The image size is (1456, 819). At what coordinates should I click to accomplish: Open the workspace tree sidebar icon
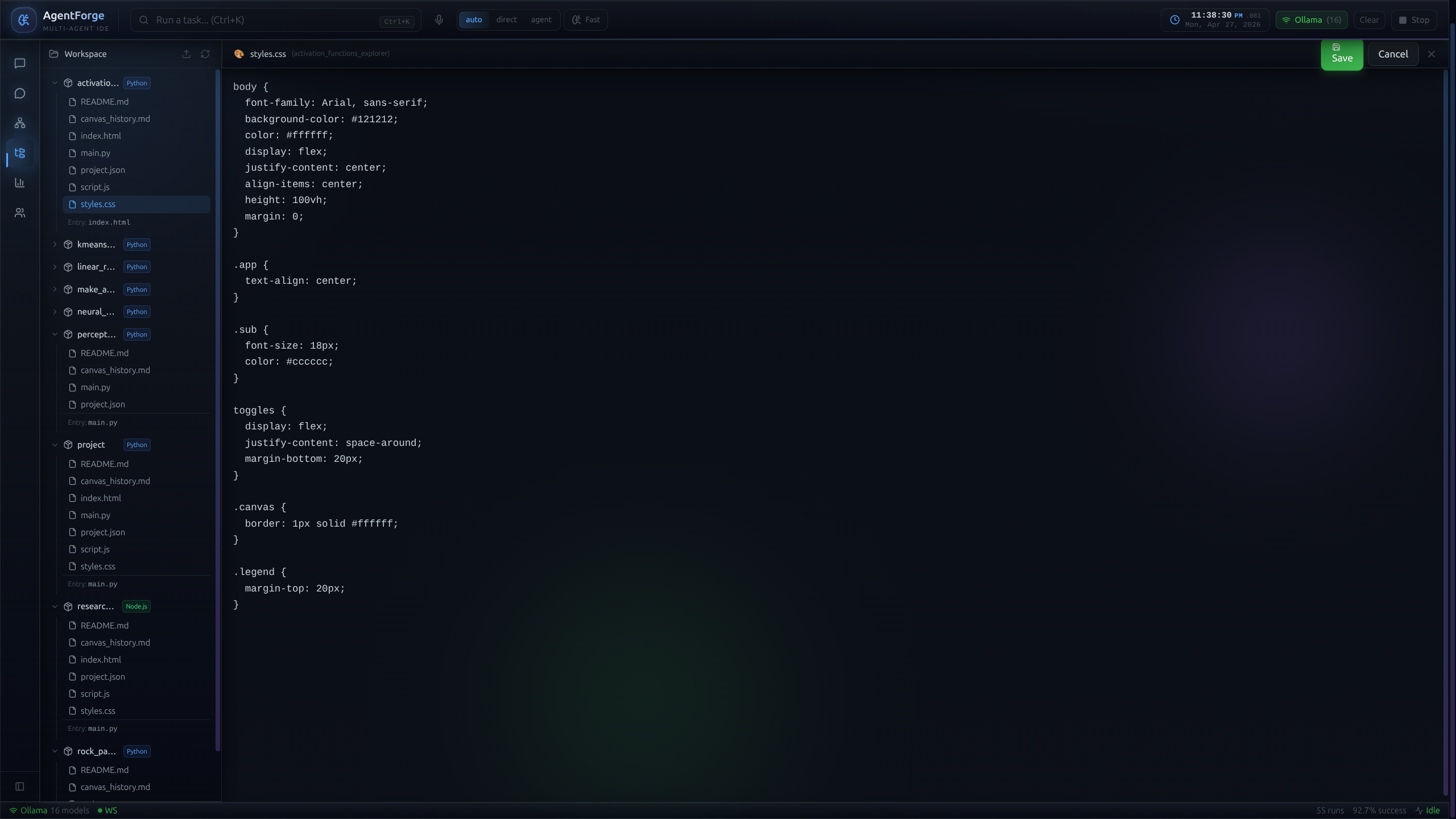[x=20, y=153]
